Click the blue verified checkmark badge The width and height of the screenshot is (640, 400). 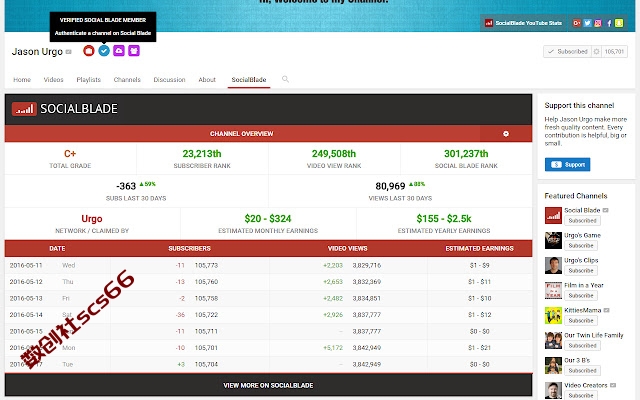[x=104, y=51]
